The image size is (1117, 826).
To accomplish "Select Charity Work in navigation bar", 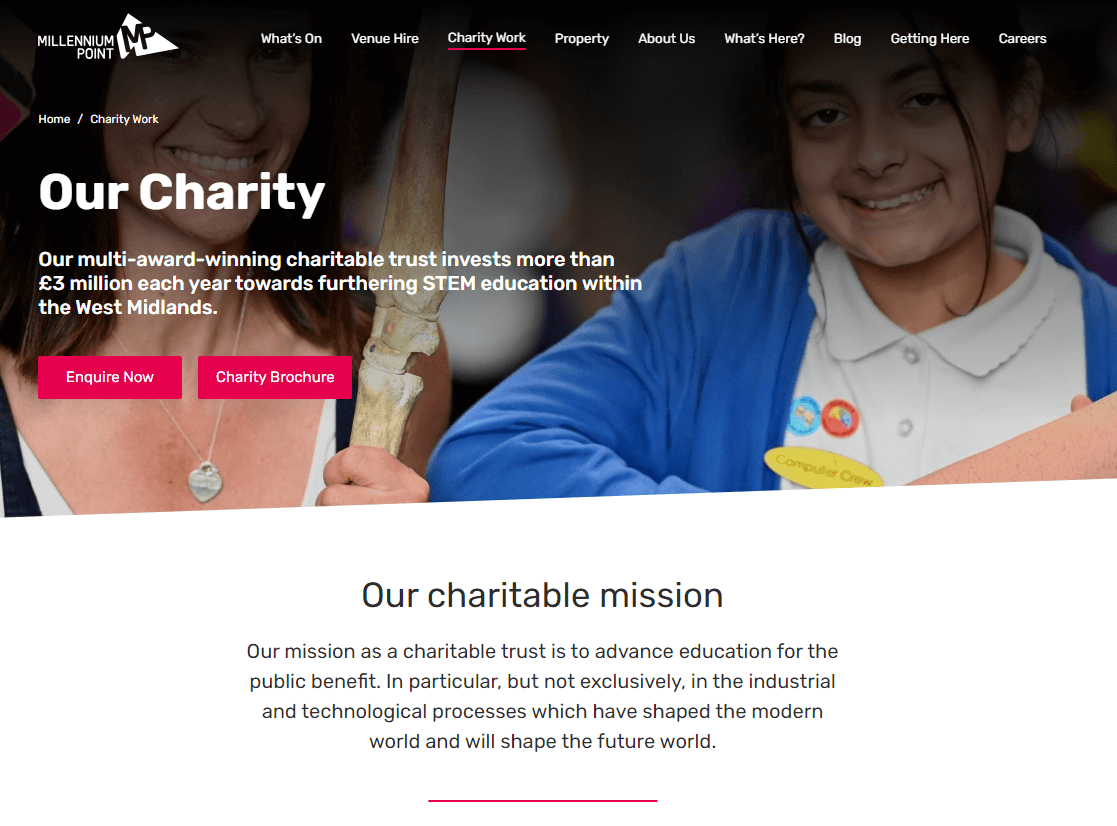I will click(487, 38).
